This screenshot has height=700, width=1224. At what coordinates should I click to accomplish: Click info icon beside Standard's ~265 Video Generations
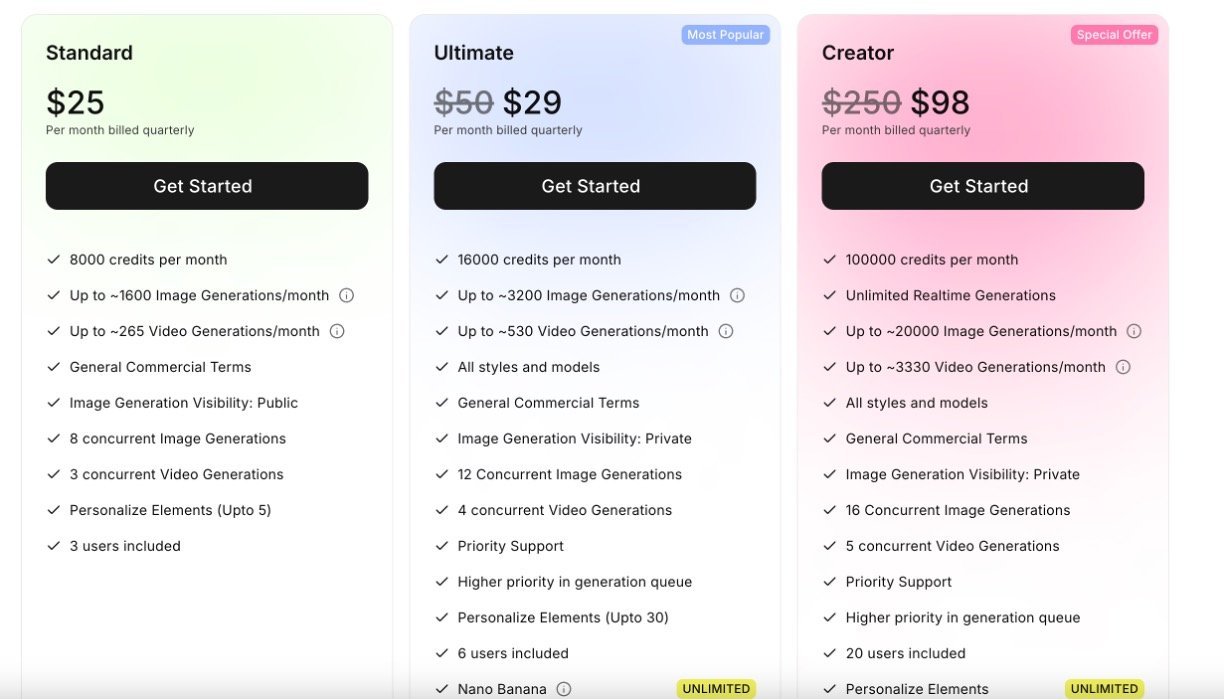[337, 331]
